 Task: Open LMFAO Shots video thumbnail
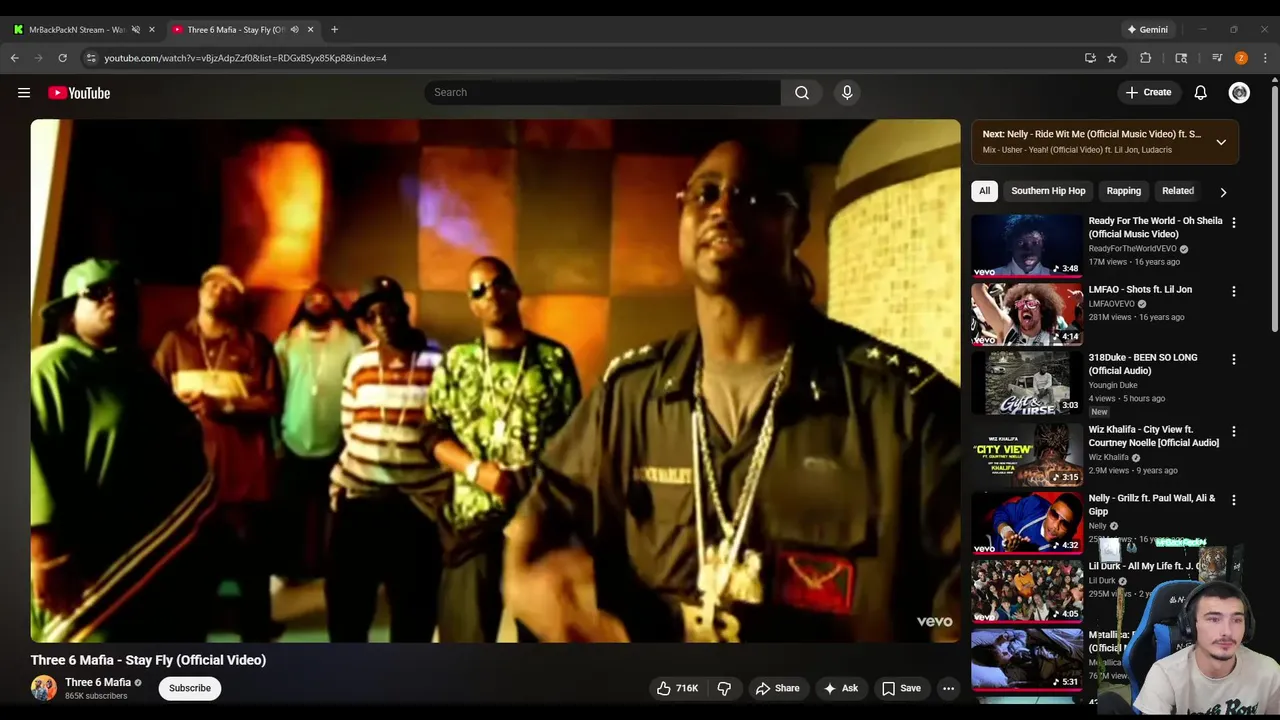[1027, 314]
